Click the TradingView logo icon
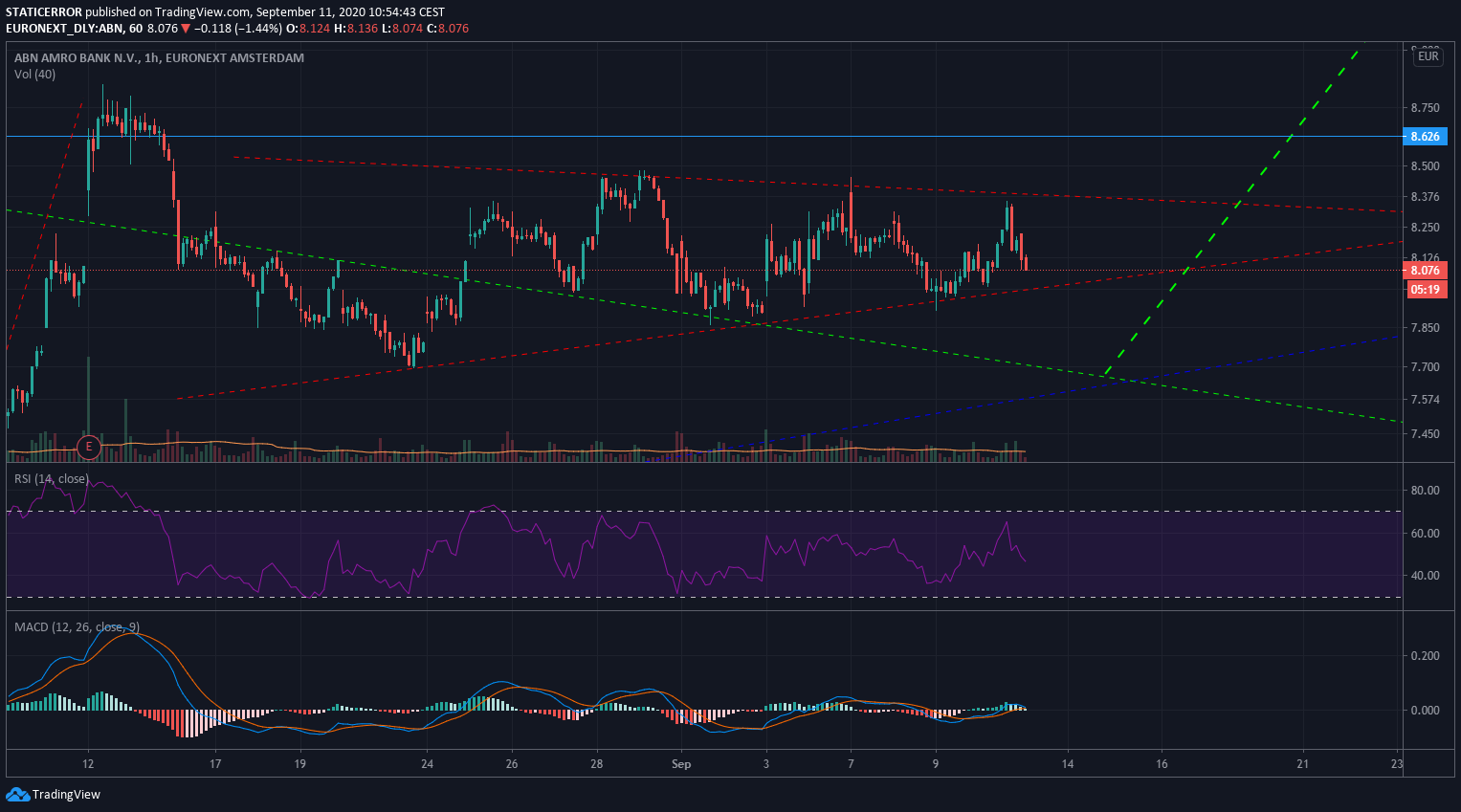The height and width of the screenshot is (812, 1461). [x=17, y=794]
